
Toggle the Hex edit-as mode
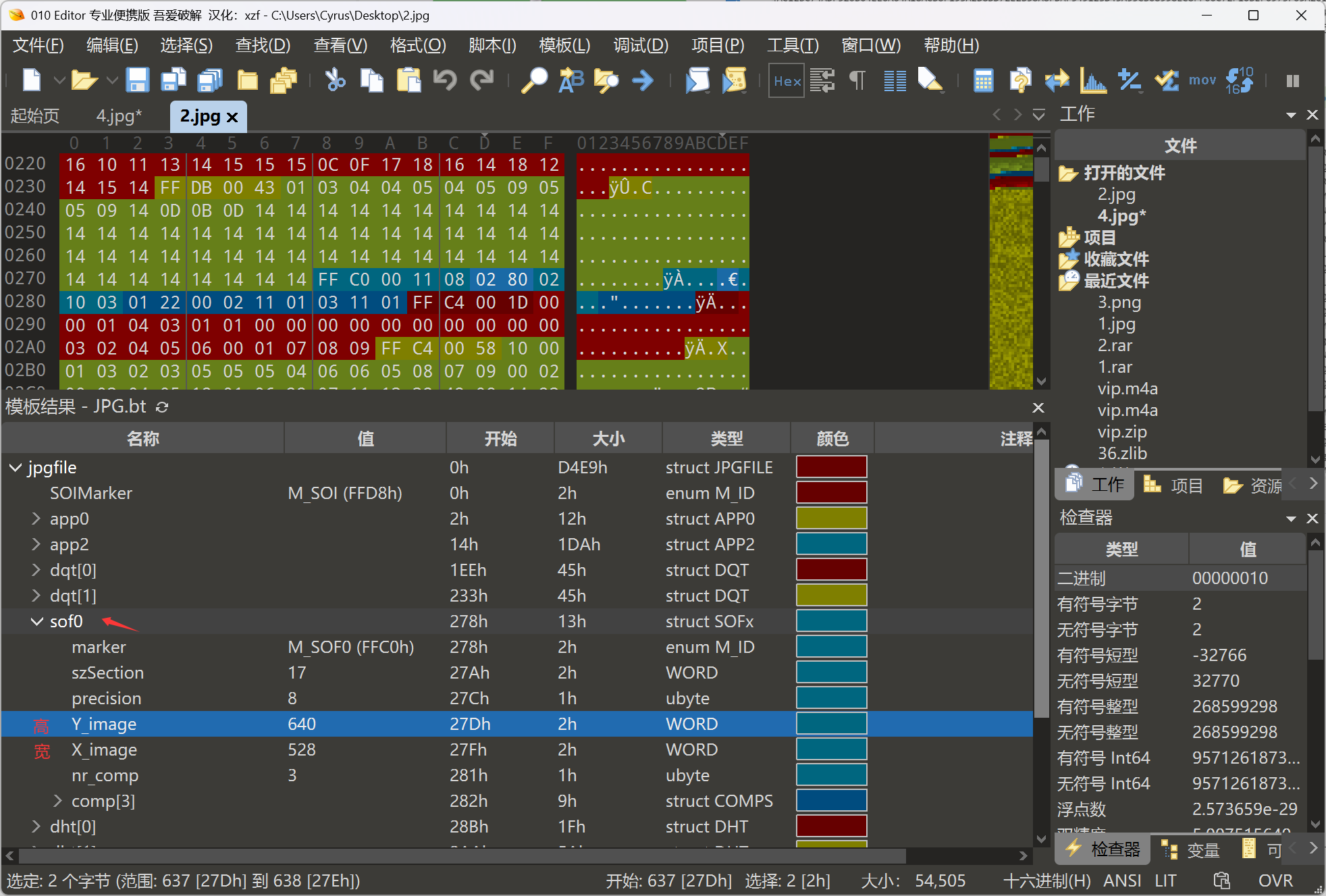click(787, 81)
